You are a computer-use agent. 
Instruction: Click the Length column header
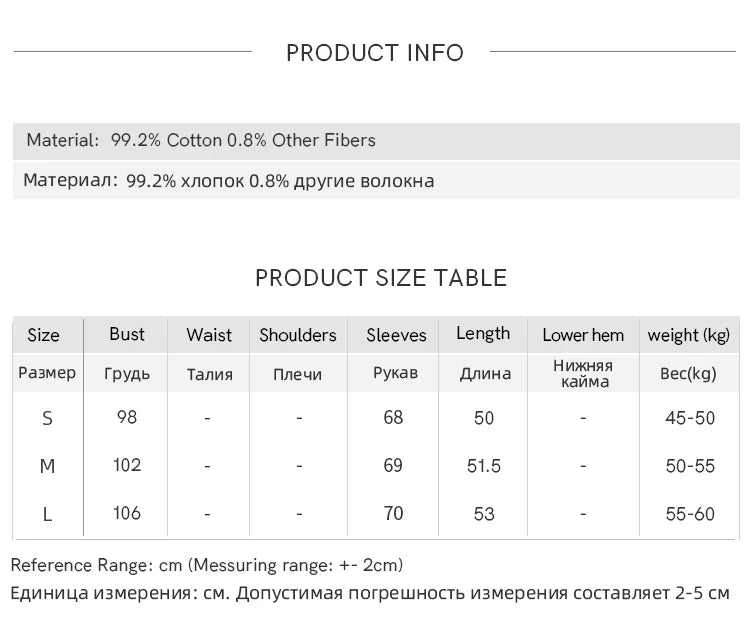pyautogui.click(x=483, y=334)
